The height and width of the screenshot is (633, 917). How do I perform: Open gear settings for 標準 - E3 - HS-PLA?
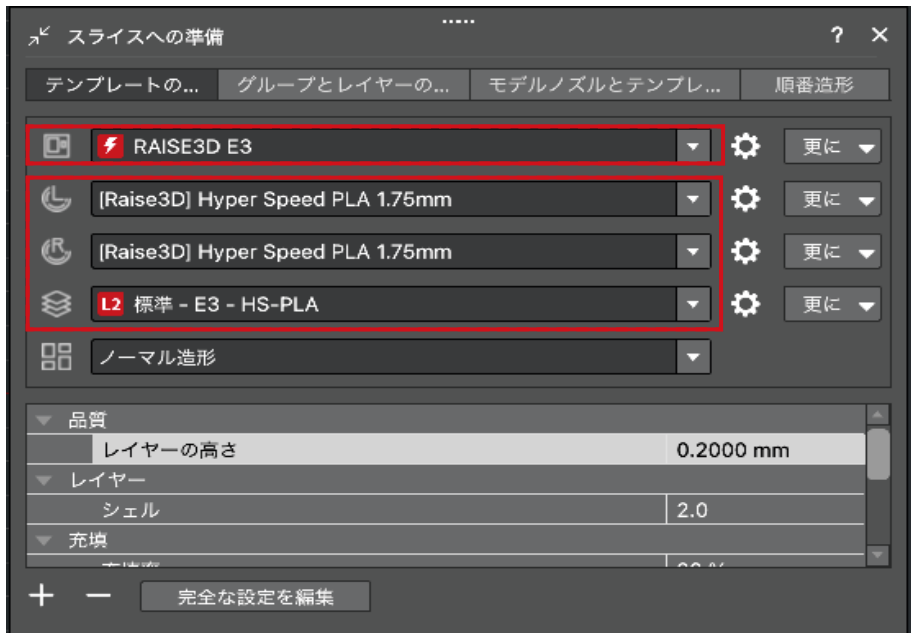(x=746, y=304)
